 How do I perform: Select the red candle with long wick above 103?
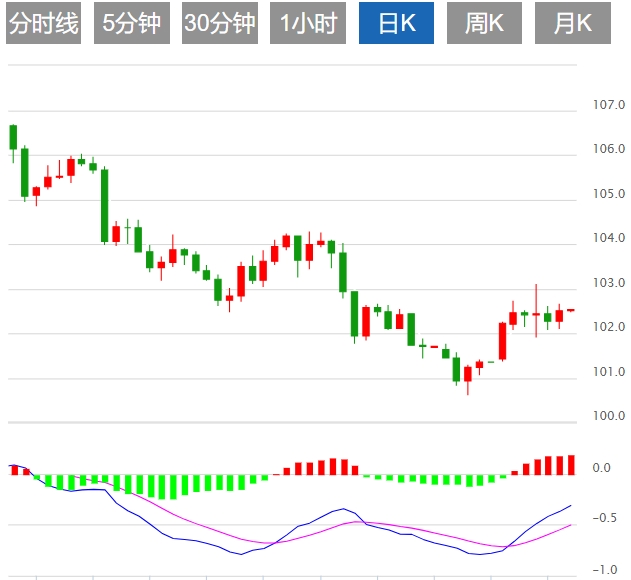click(x=536, y=313)
